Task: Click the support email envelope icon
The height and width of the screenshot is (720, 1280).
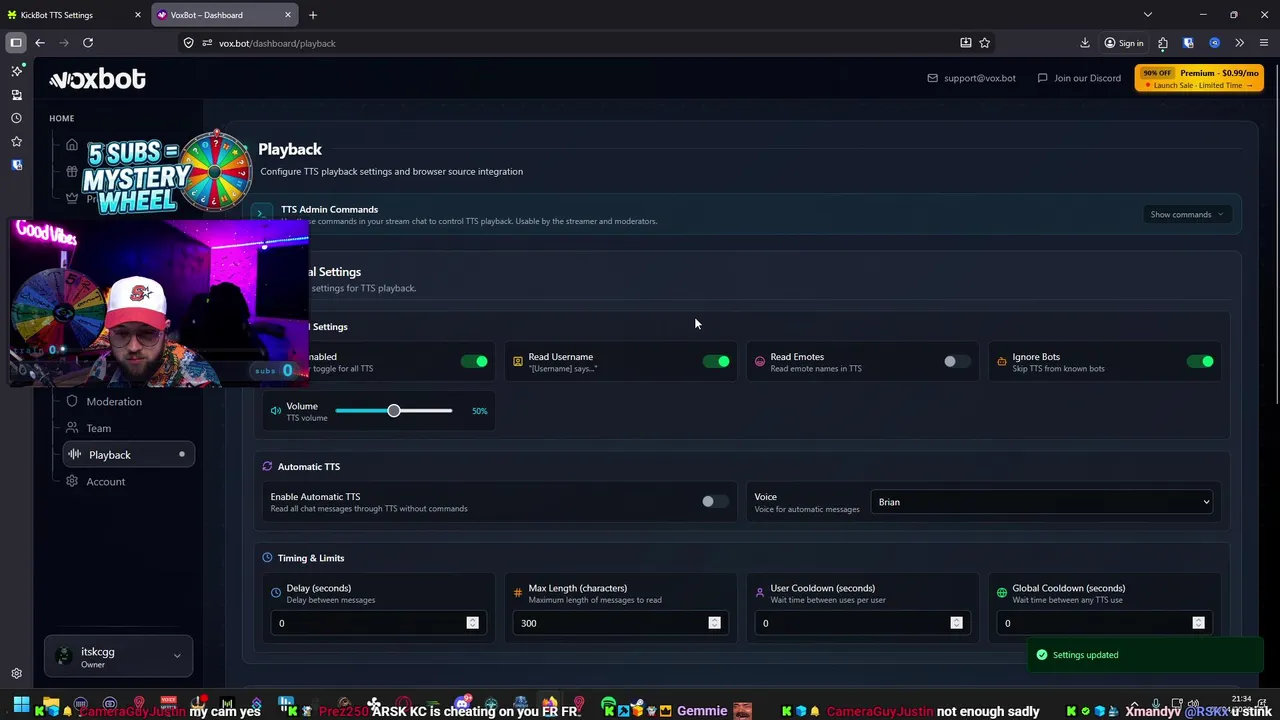Action: [933, 78]
